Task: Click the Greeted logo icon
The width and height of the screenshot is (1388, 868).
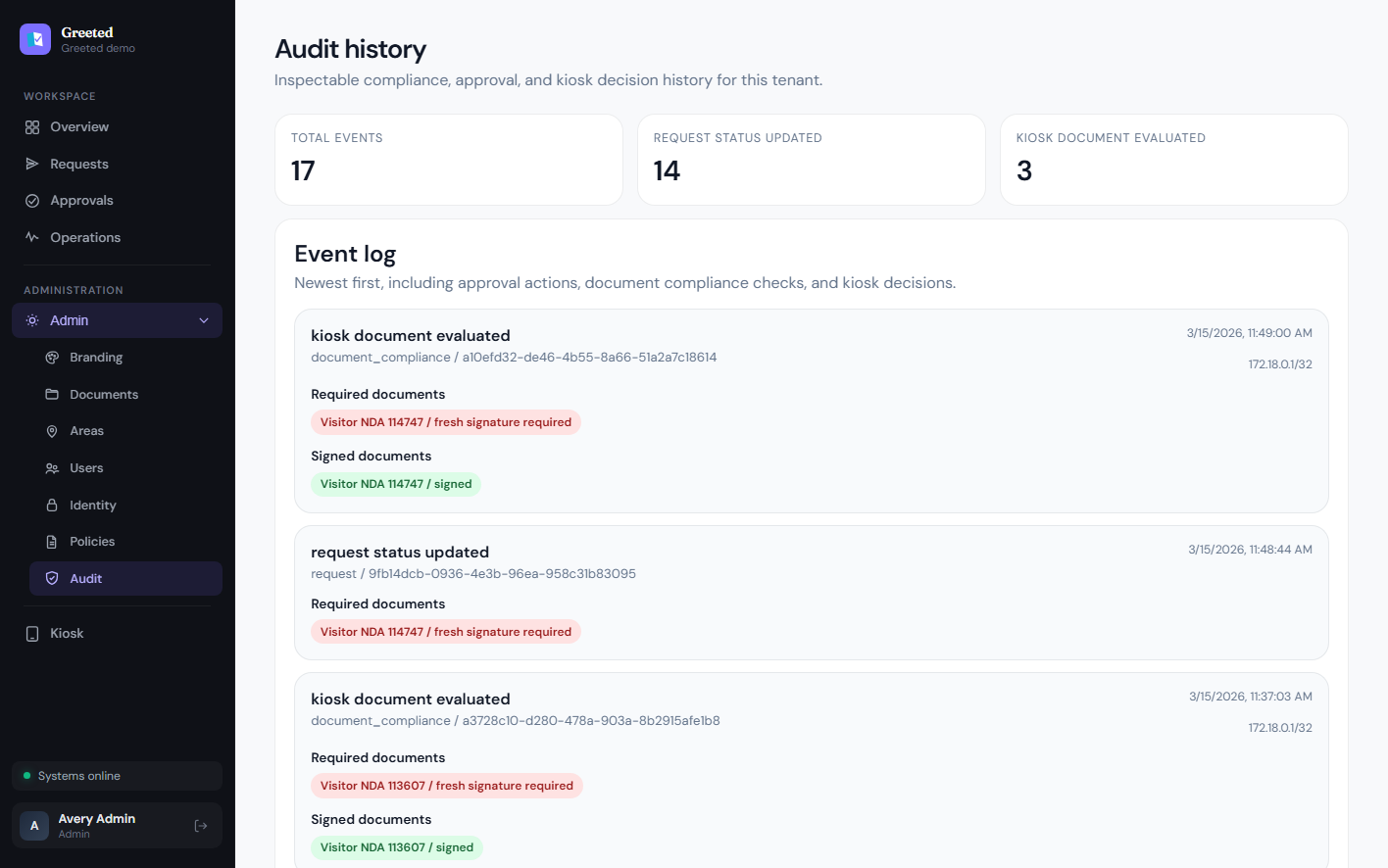Action: pos(35,39)
